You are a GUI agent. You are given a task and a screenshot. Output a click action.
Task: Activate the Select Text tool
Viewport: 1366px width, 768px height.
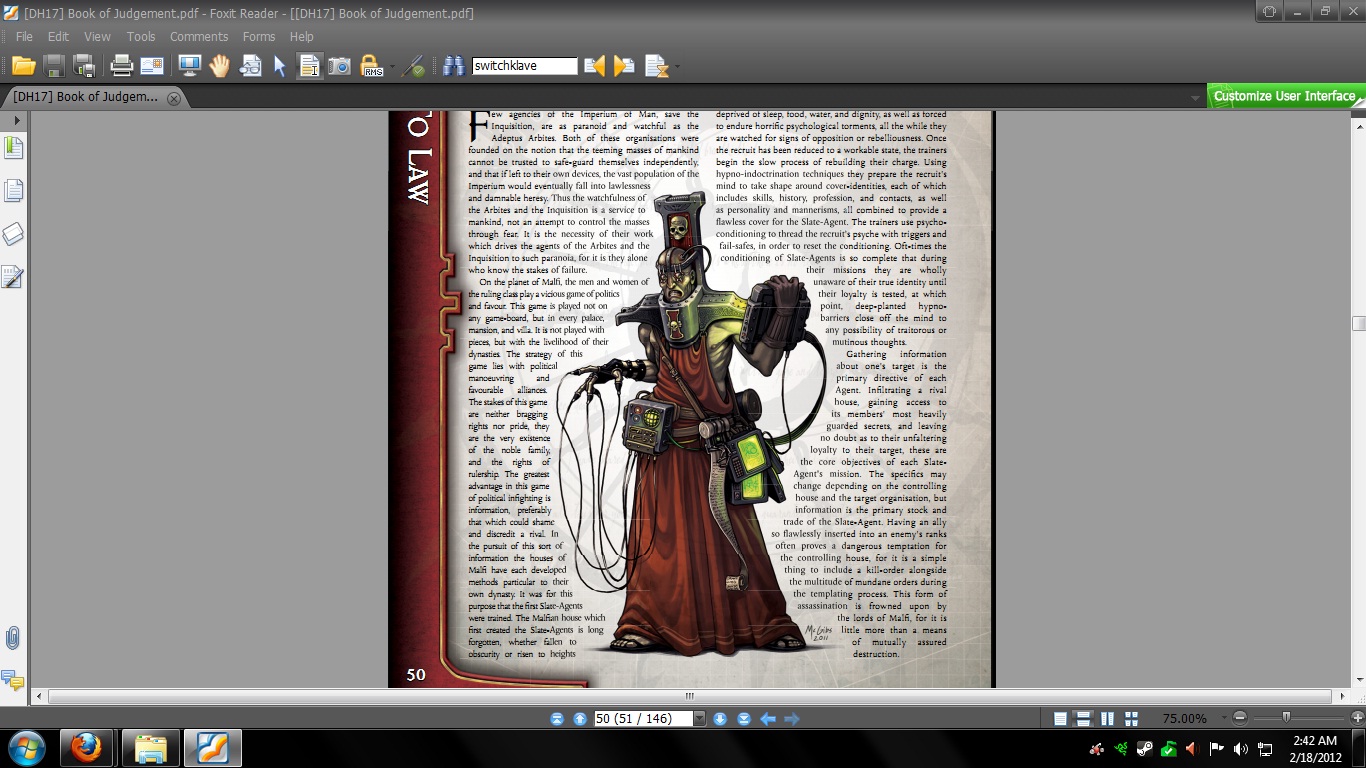pyautogui.click(x=310, y=66)
